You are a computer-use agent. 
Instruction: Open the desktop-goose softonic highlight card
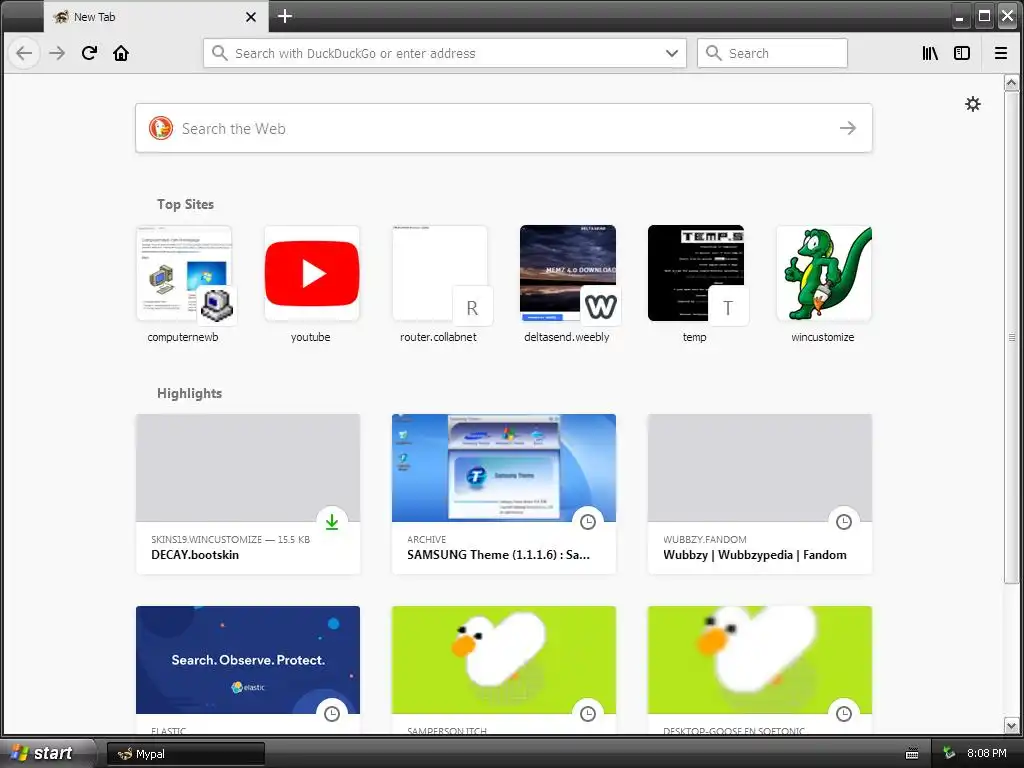(x=760, y=669)
